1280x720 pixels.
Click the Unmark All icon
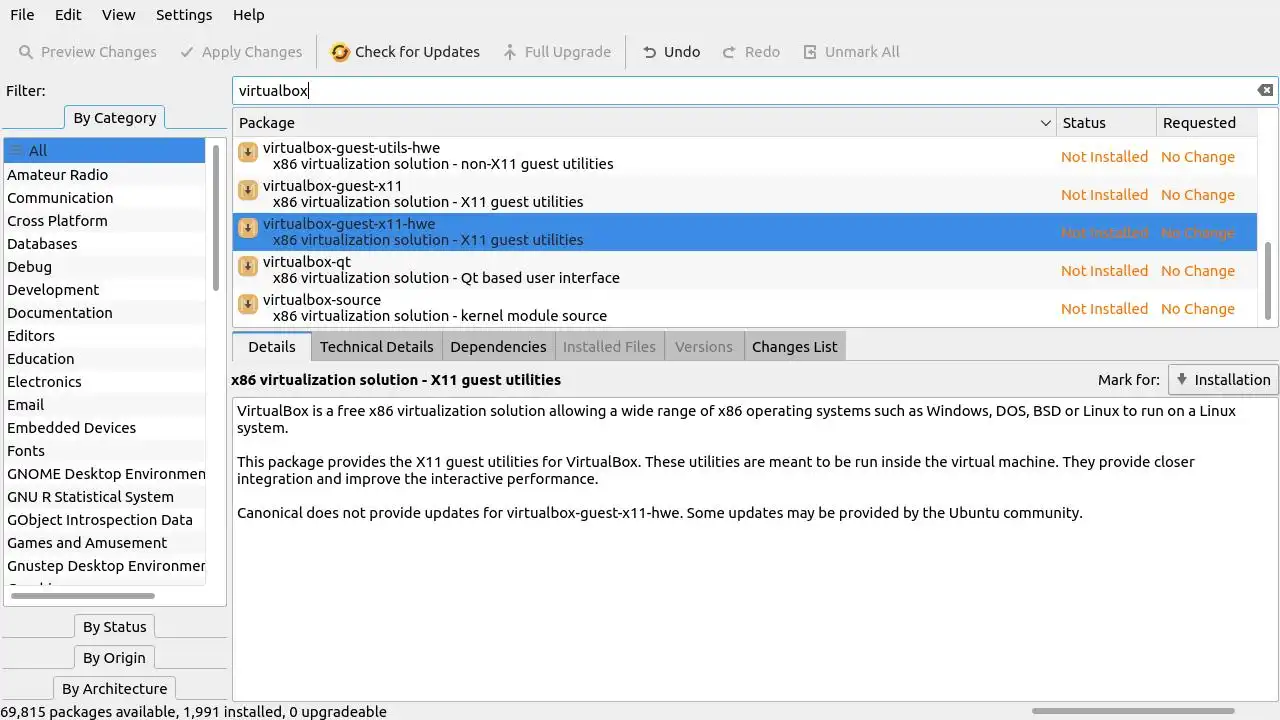(x=810, y=52)
